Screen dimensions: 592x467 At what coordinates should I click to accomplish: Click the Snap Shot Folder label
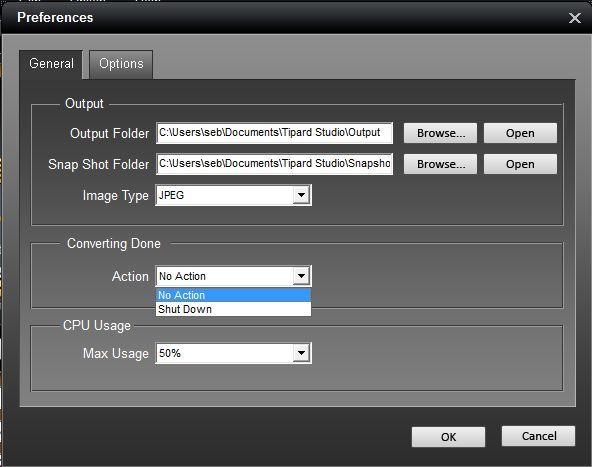pos(99,164)
